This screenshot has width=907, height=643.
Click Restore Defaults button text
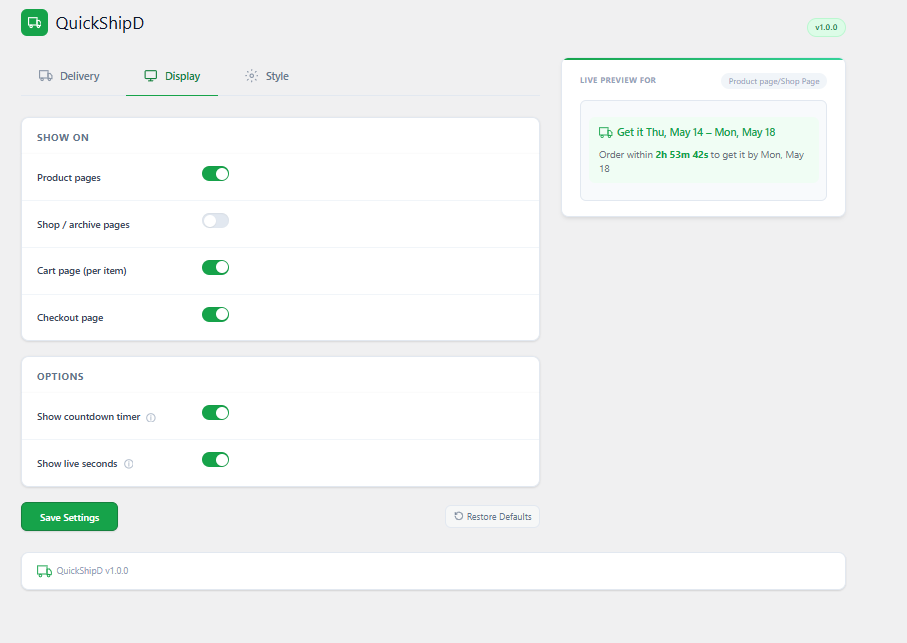tap(499, 516)
